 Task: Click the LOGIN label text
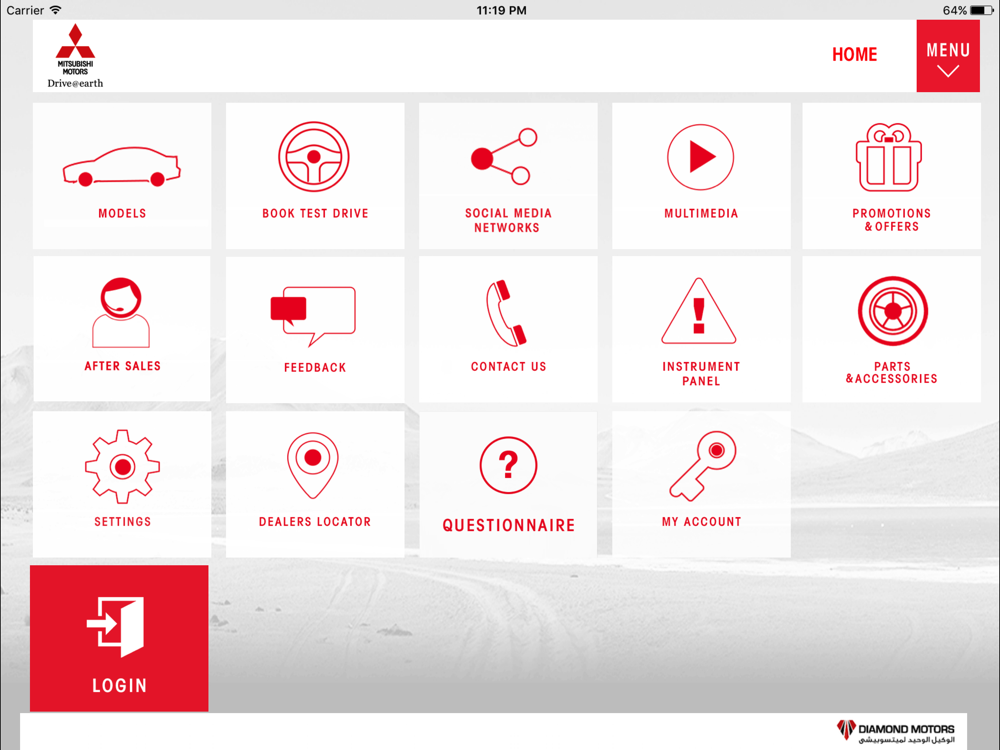[119, 686]
